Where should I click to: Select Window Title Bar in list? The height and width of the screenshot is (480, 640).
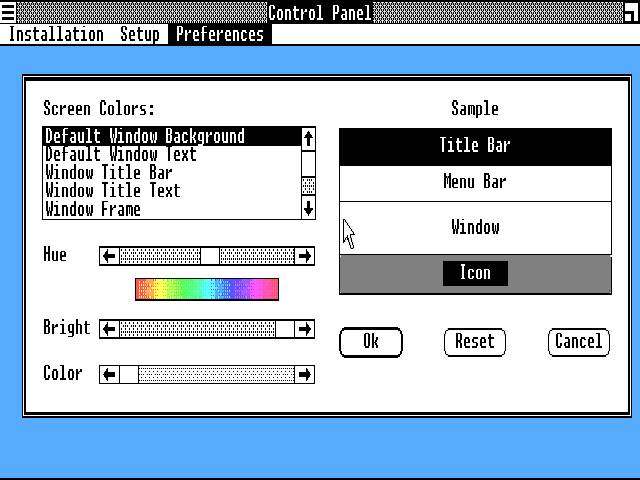point(172,173)
